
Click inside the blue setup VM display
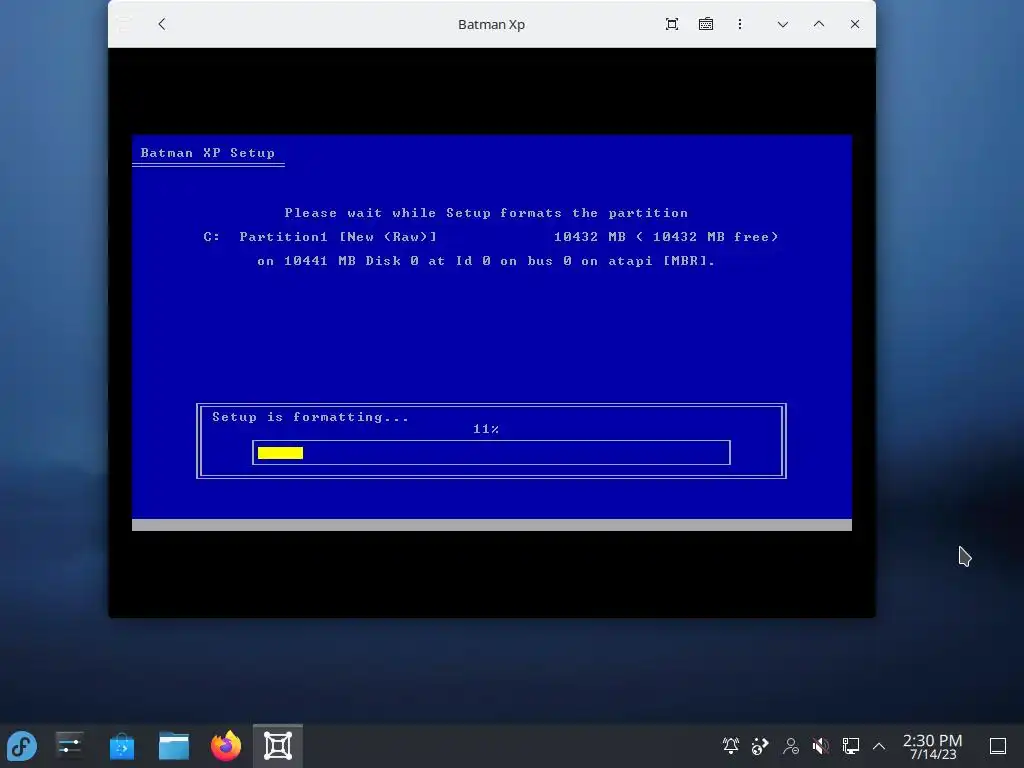click(492, 332)
